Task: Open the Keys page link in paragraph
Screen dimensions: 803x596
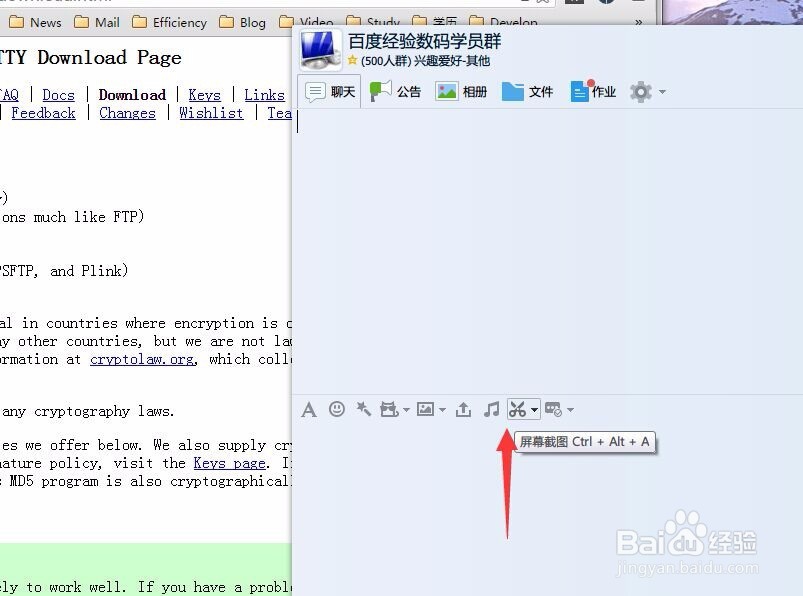Action: tap(230, 463)
